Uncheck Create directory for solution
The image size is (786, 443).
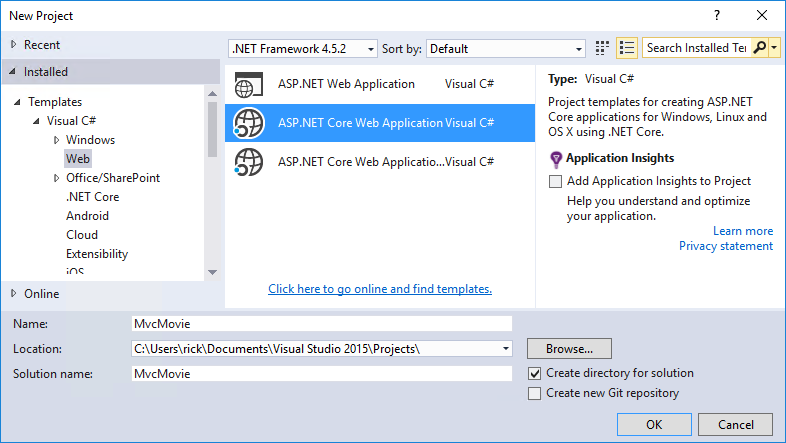click(x=534, y=373)
